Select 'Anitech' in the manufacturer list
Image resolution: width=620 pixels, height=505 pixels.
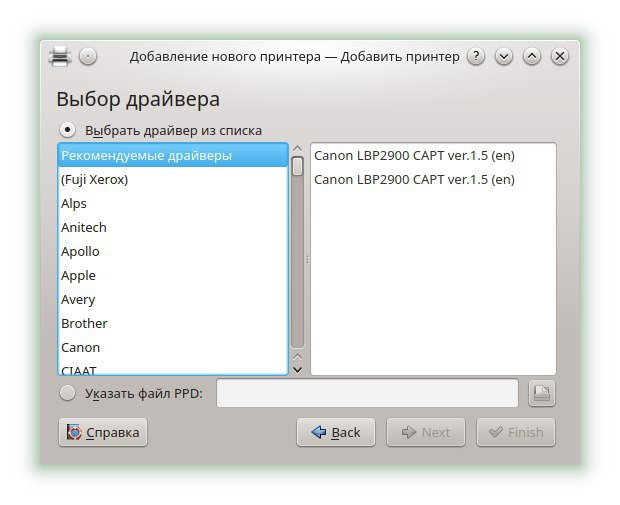click(x=173, y=227)
